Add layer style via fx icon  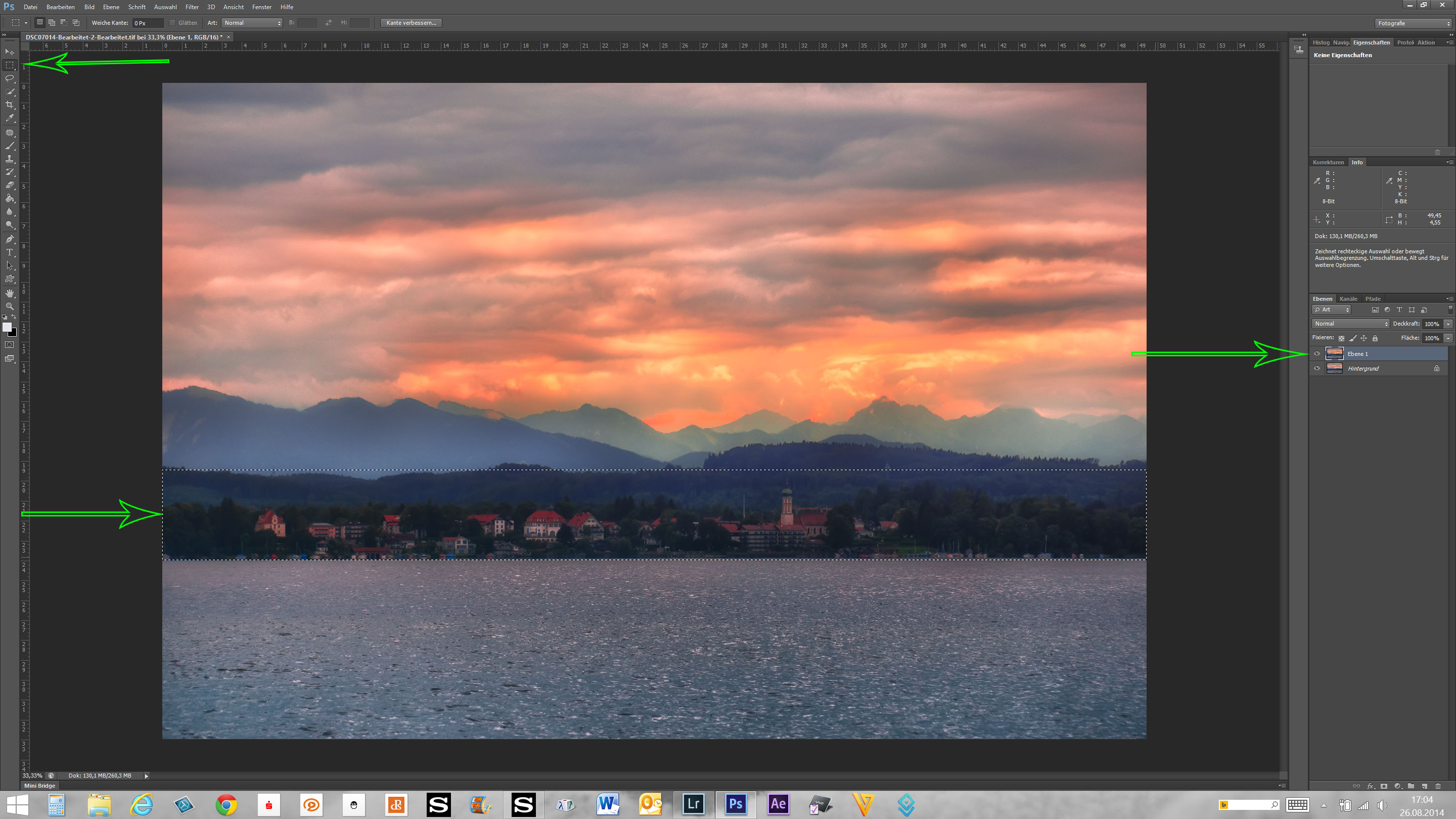tap(1370, 786)
